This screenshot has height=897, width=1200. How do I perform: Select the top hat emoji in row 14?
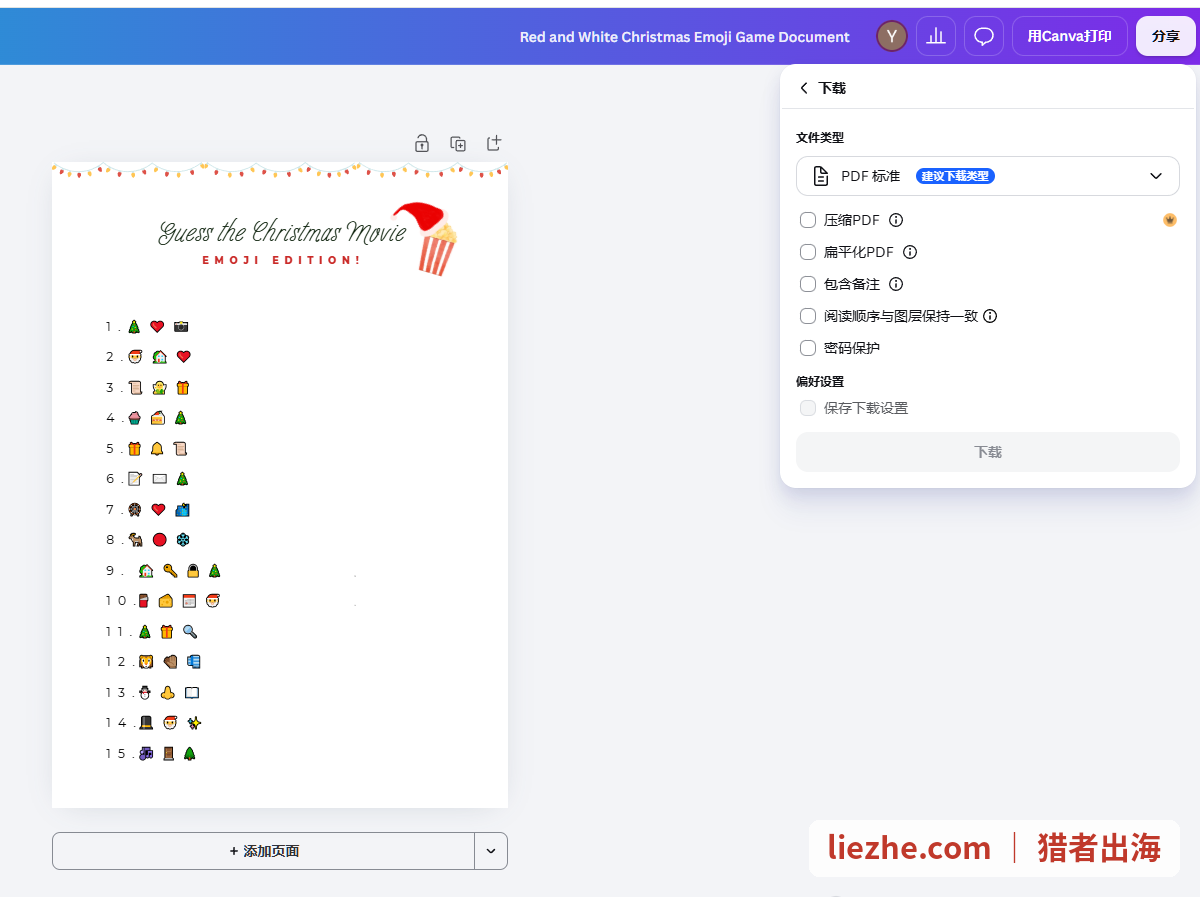pyautogui.click(x=146, y=722)
